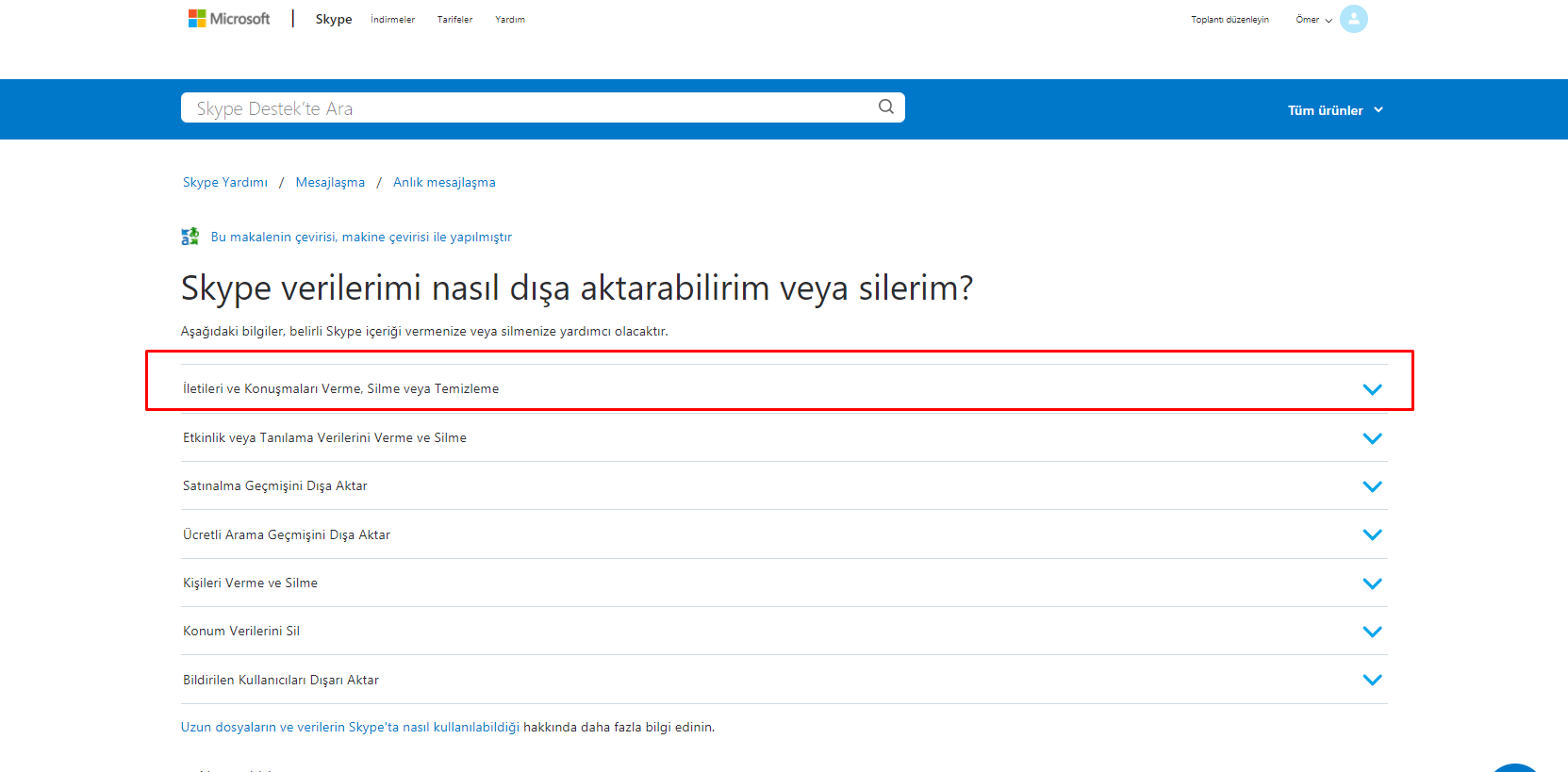Open the Ömer account dropdown

tap(1313, 20)
